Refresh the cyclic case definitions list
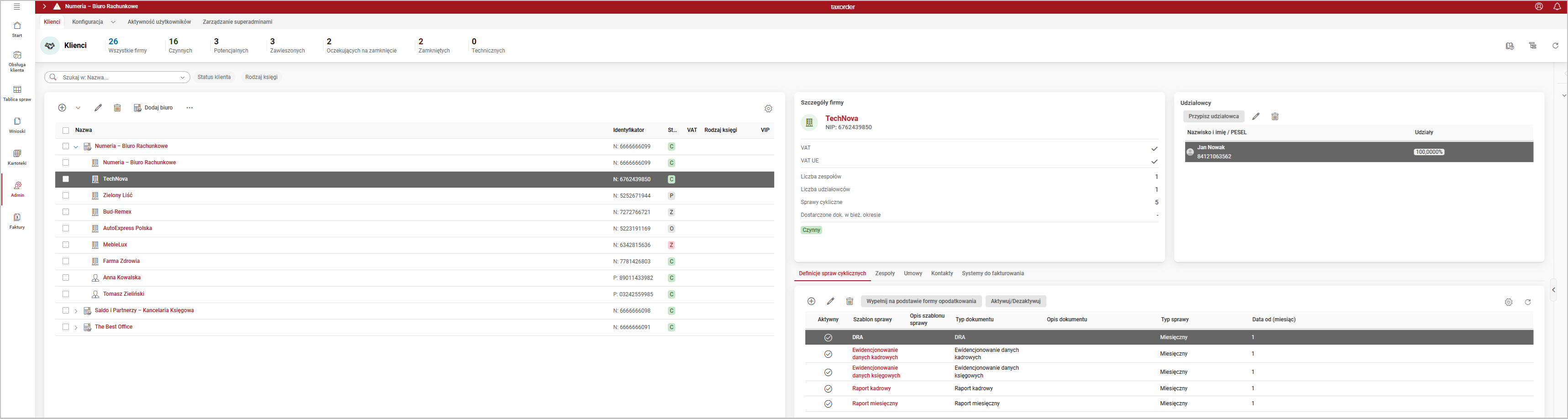The width and height of the screenshot is (1568, 419). point(1527,302)
